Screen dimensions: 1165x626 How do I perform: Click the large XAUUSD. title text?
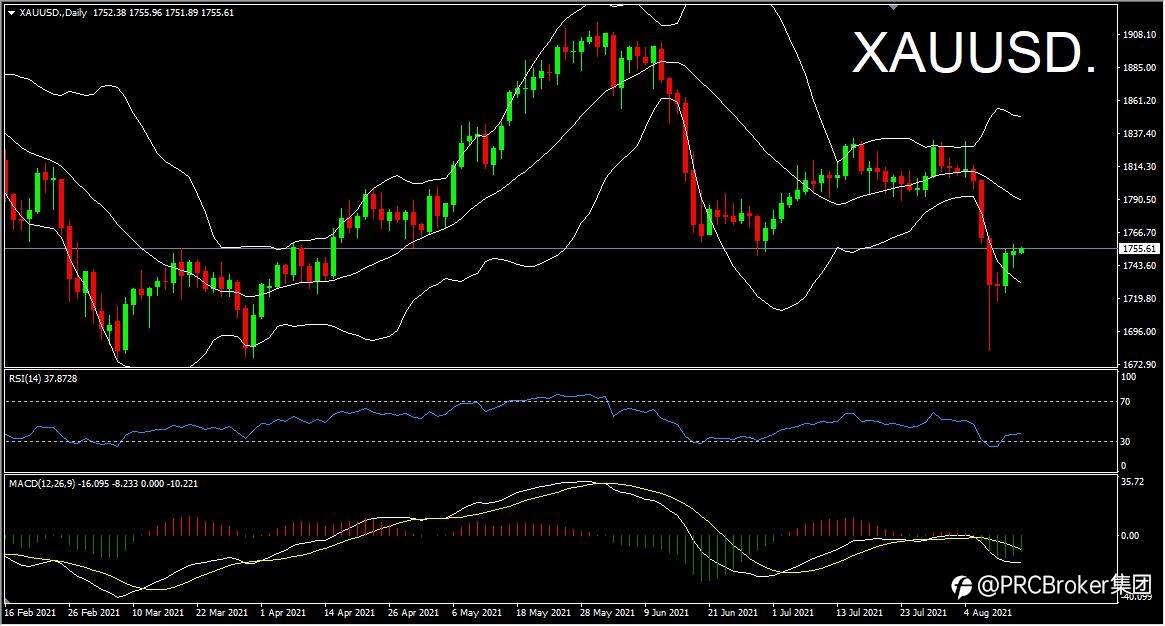(974, 53)
